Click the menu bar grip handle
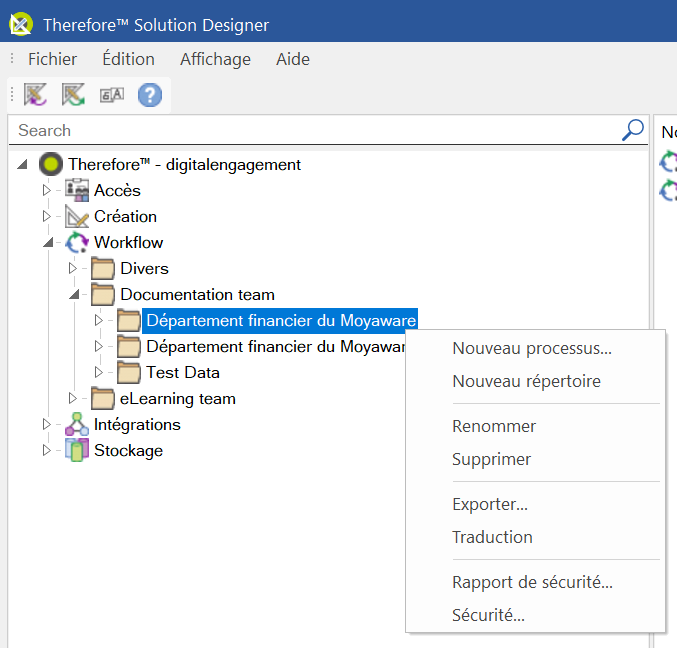This screenshot has width=677, height=648. (x=12, y=58)
